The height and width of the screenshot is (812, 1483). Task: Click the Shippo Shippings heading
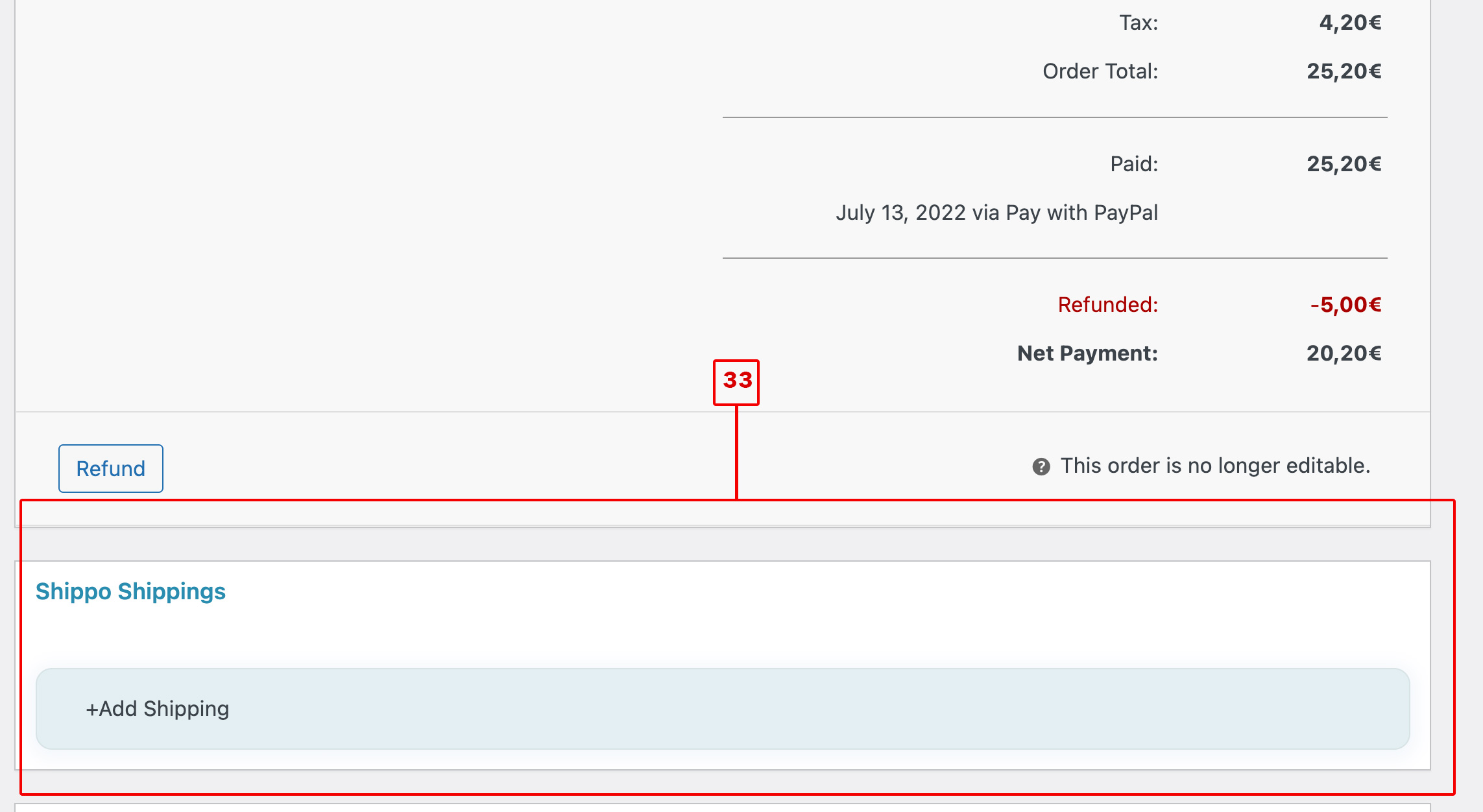point(130,591)
